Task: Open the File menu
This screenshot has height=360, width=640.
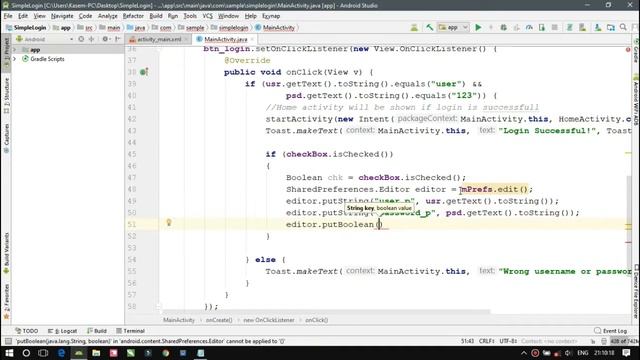Action: pyautogui.click(x=8, y=16)
